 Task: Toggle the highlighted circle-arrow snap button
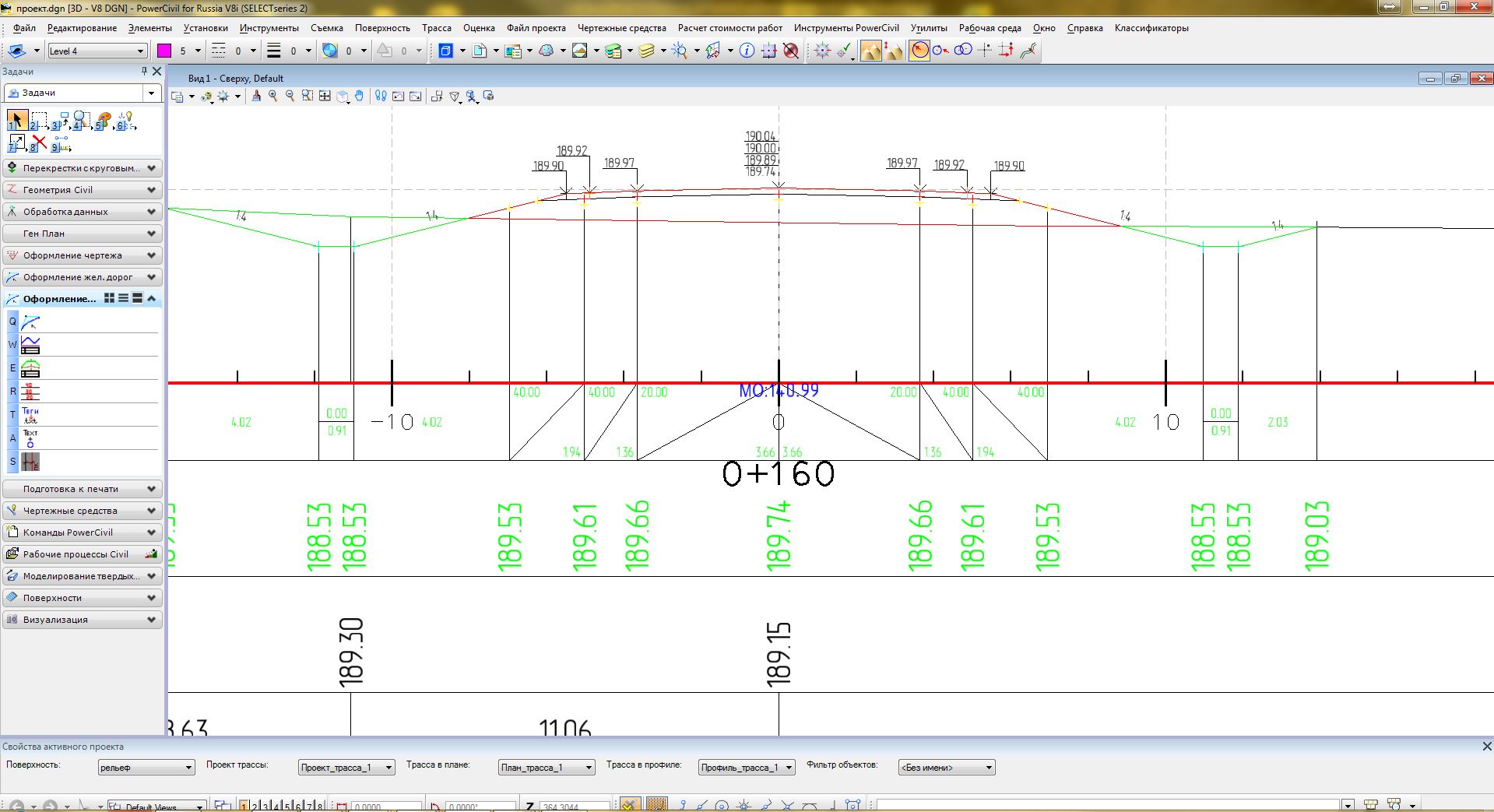(919, 51)
